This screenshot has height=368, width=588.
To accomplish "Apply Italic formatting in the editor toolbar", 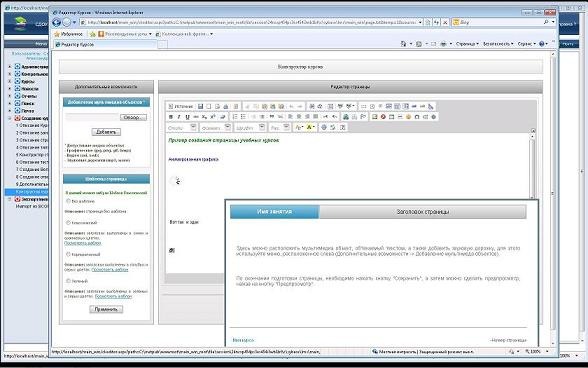I will click(x=179, y=117).
